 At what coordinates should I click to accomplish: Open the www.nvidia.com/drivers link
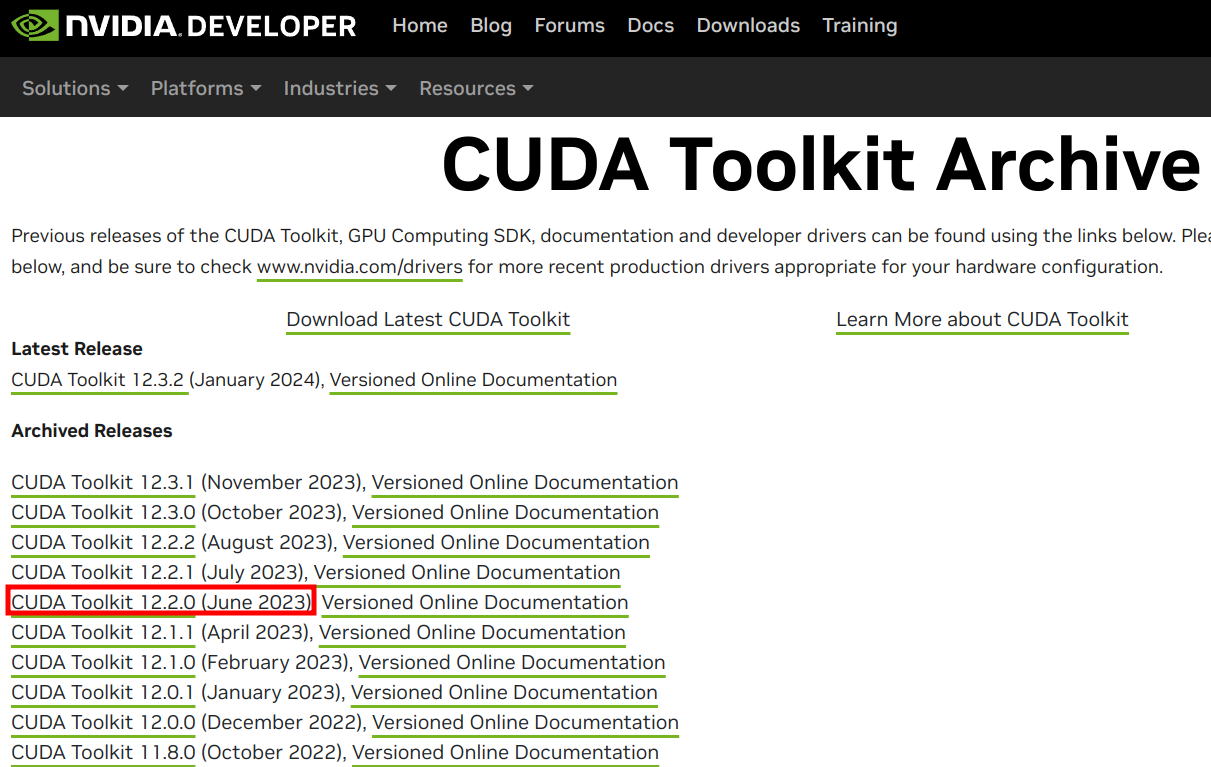[x=360, y=268]
